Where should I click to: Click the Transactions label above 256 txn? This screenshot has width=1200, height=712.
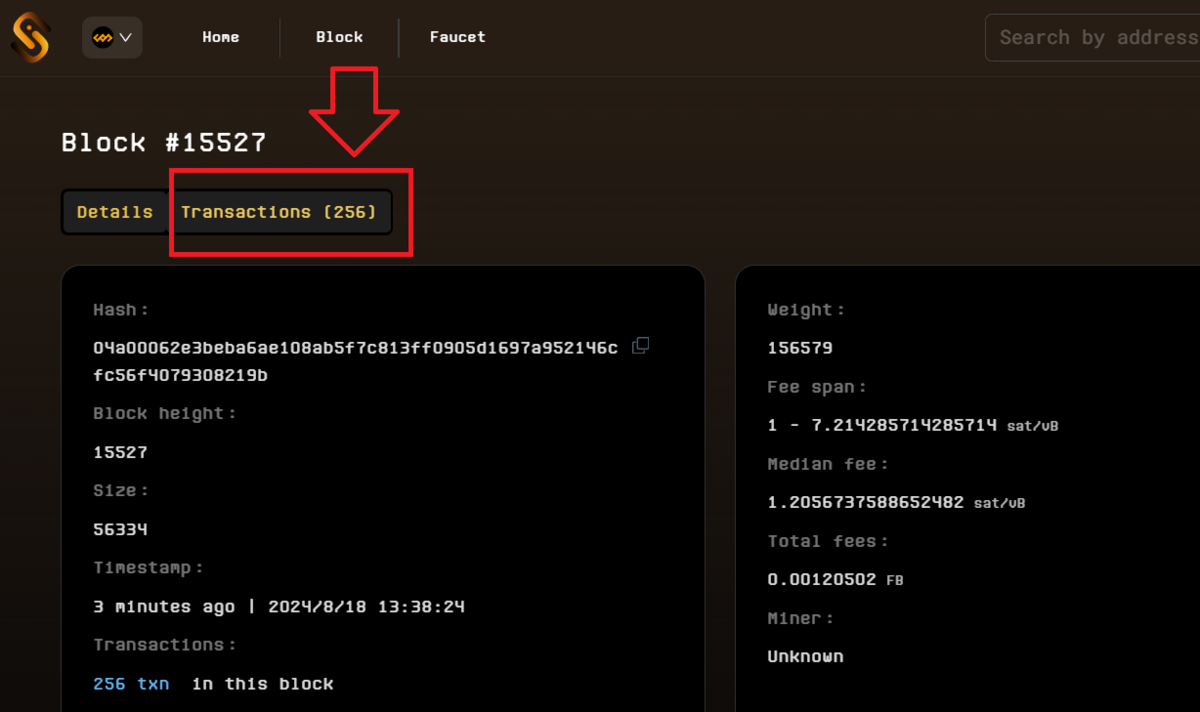point(165,645)
